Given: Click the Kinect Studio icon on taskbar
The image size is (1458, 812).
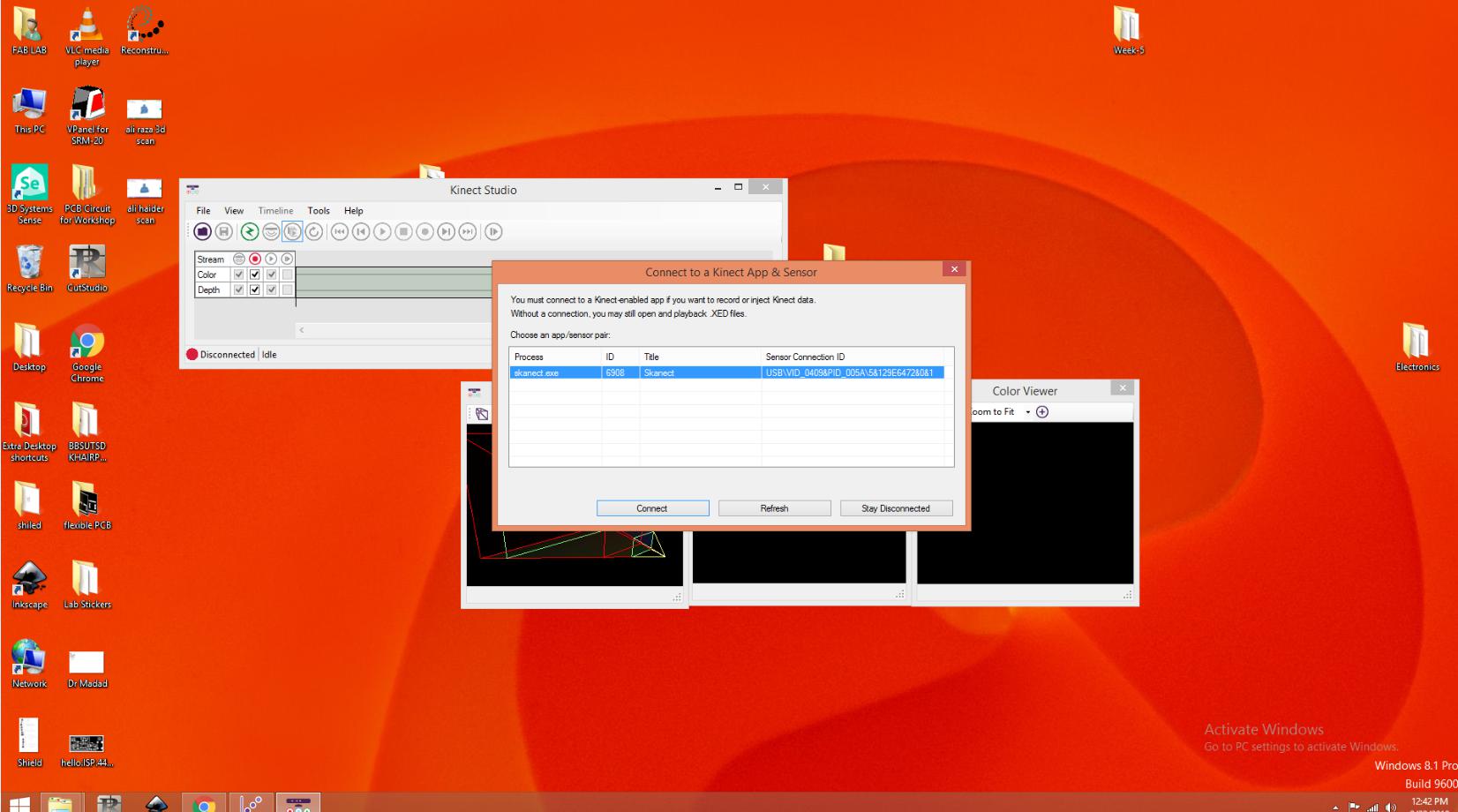Looking at the screenshot, I should pyautogui.click(x=298, y=803).
